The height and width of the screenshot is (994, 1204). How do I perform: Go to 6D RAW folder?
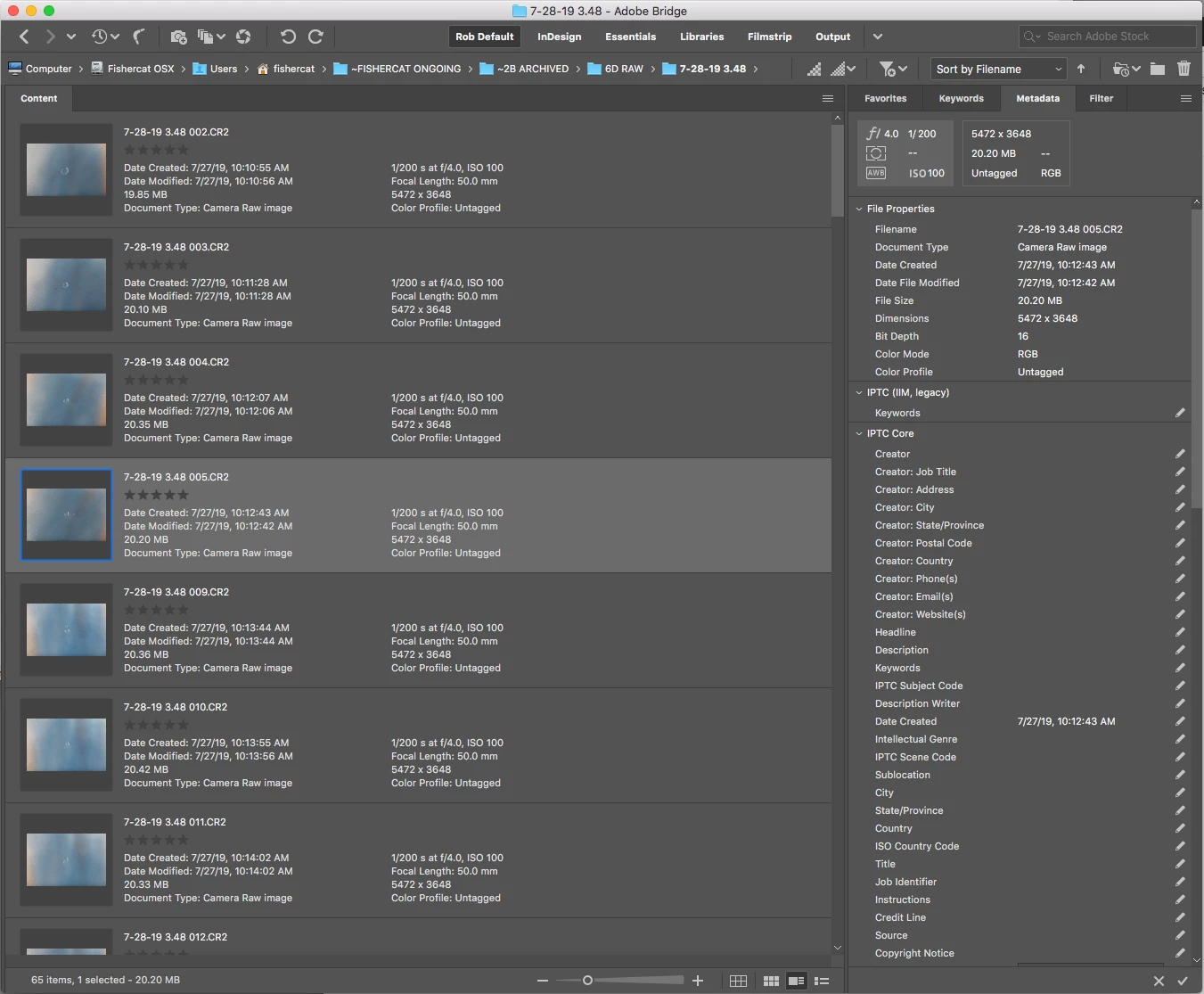tap(615, 69)
